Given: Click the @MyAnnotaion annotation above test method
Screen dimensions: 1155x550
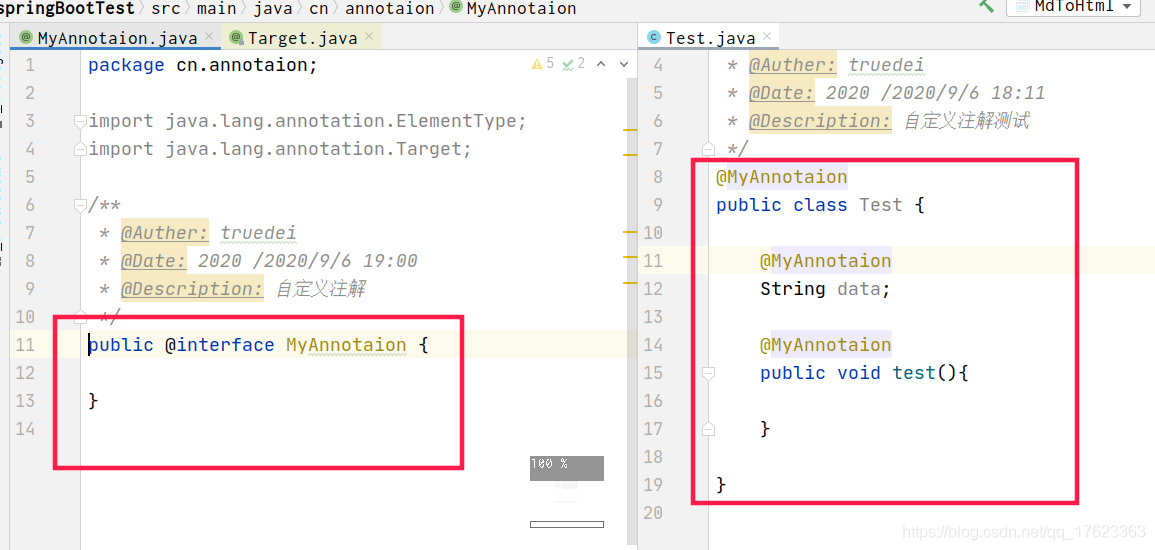Looking at the screenshot, I should coord(826,345).
